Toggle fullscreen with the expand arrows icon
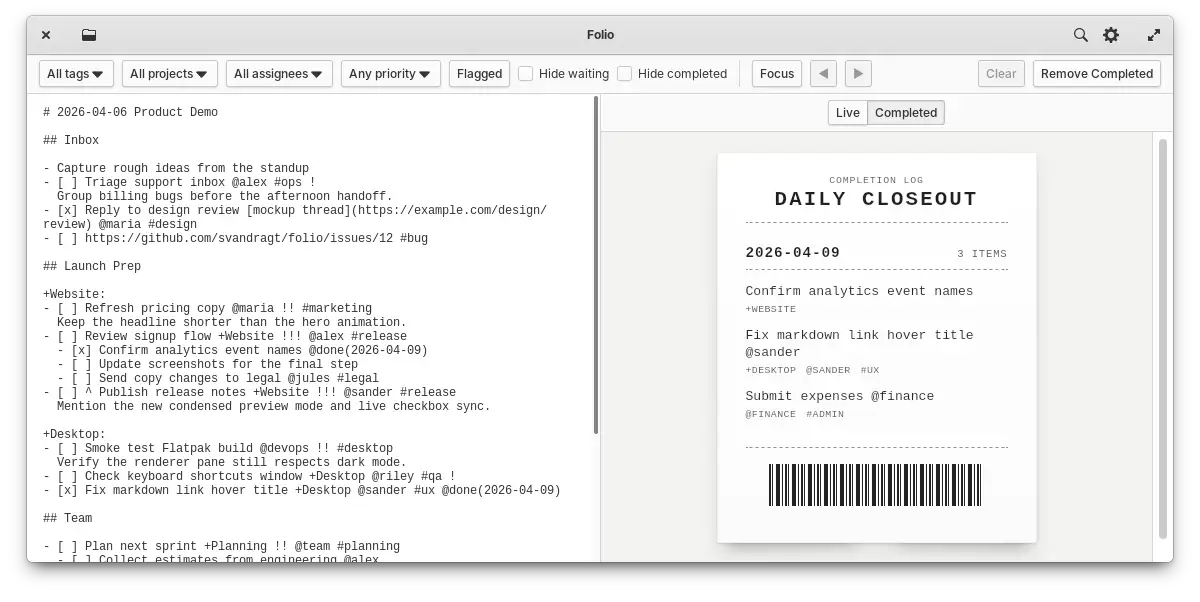The width and height of the screenshot is (1200, 602). pos(1154,35)
